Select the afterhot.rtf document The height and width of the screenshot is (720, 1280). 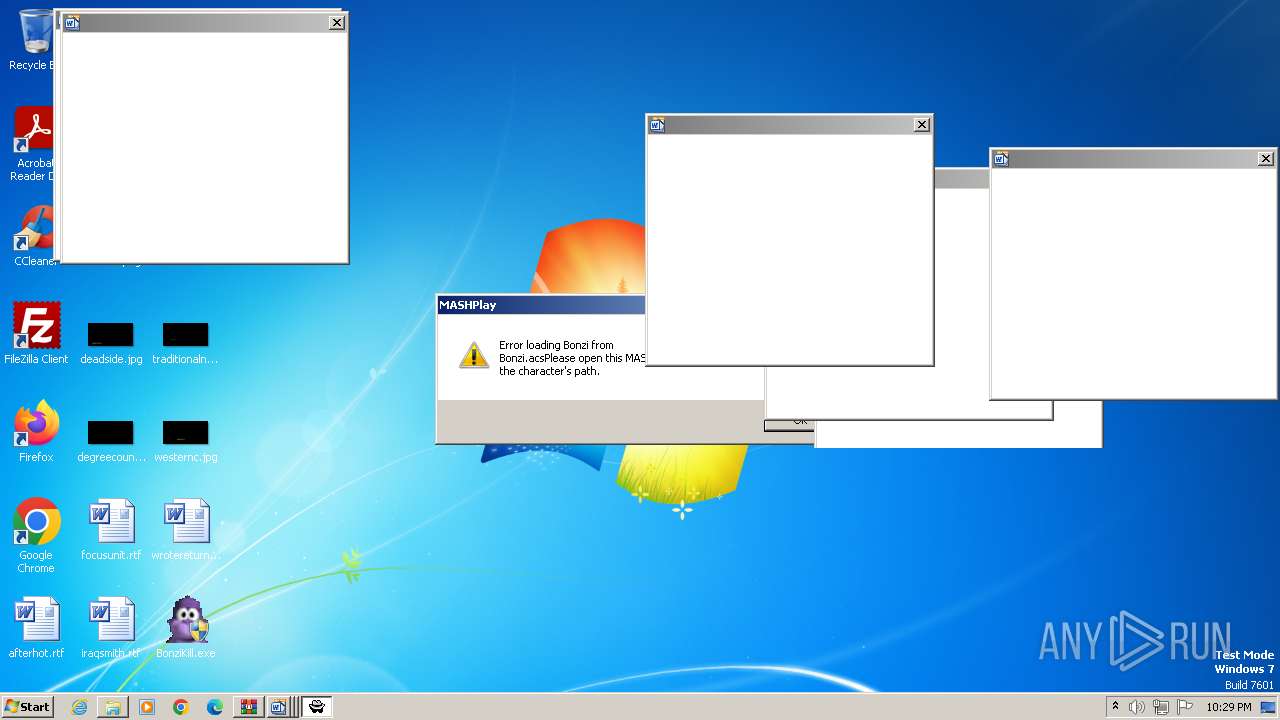click(36, 627)
